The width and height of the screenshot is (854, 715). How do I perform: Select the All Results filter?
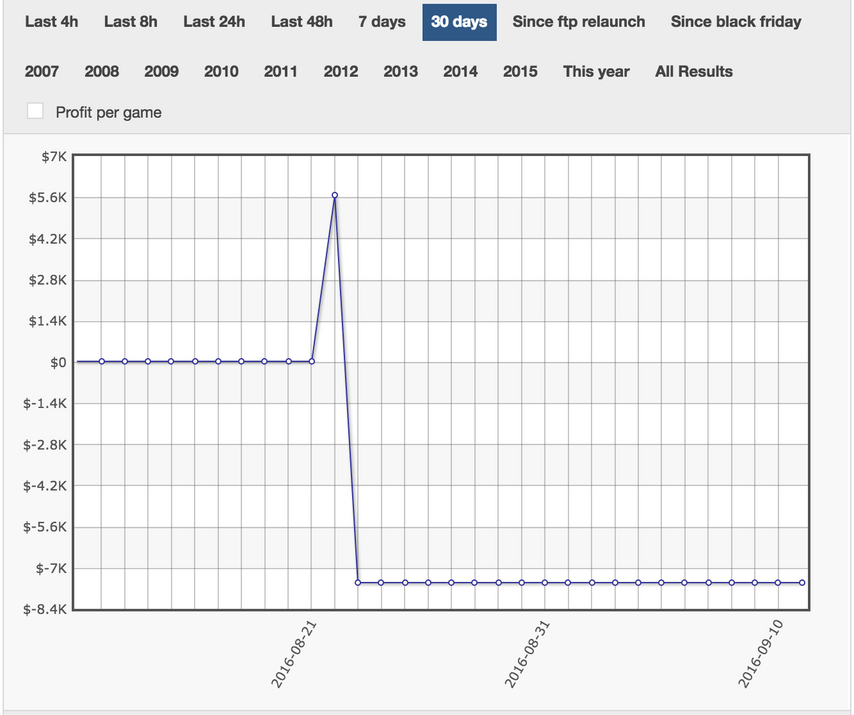point(693,71)
